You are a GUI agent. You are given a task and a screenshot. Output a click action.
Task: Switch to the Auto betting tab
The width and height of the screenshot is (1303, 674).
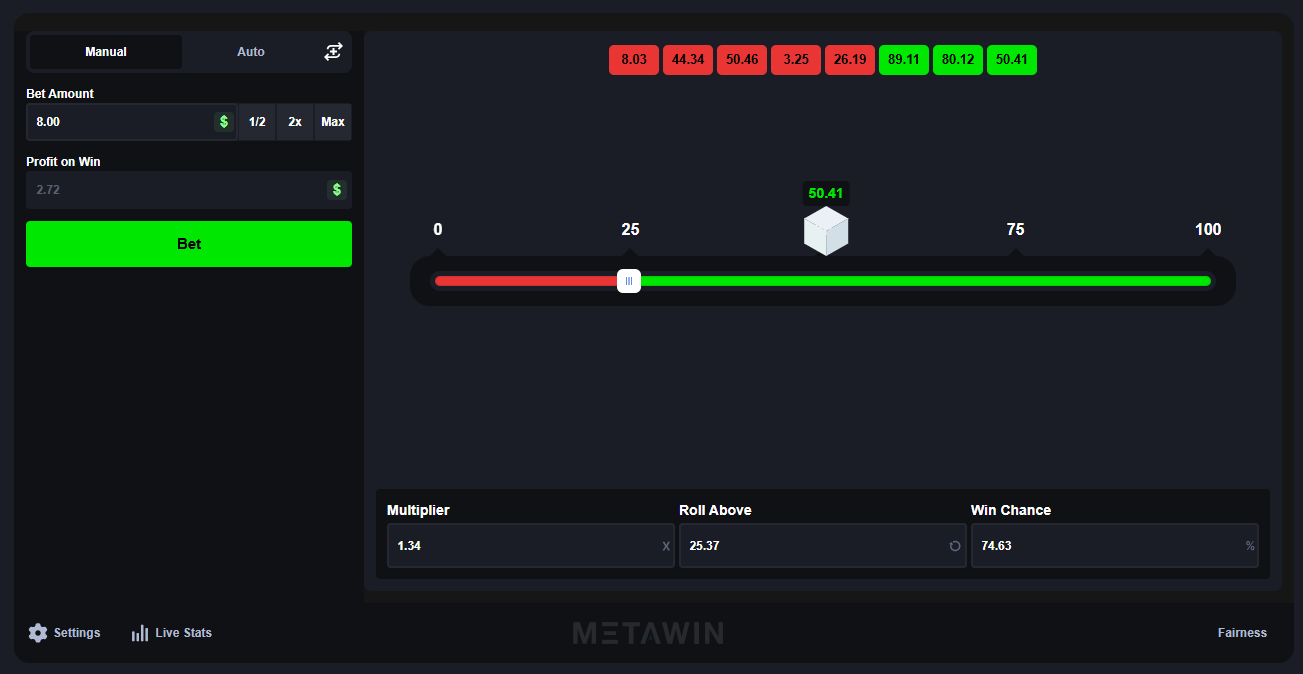(251, 52)
